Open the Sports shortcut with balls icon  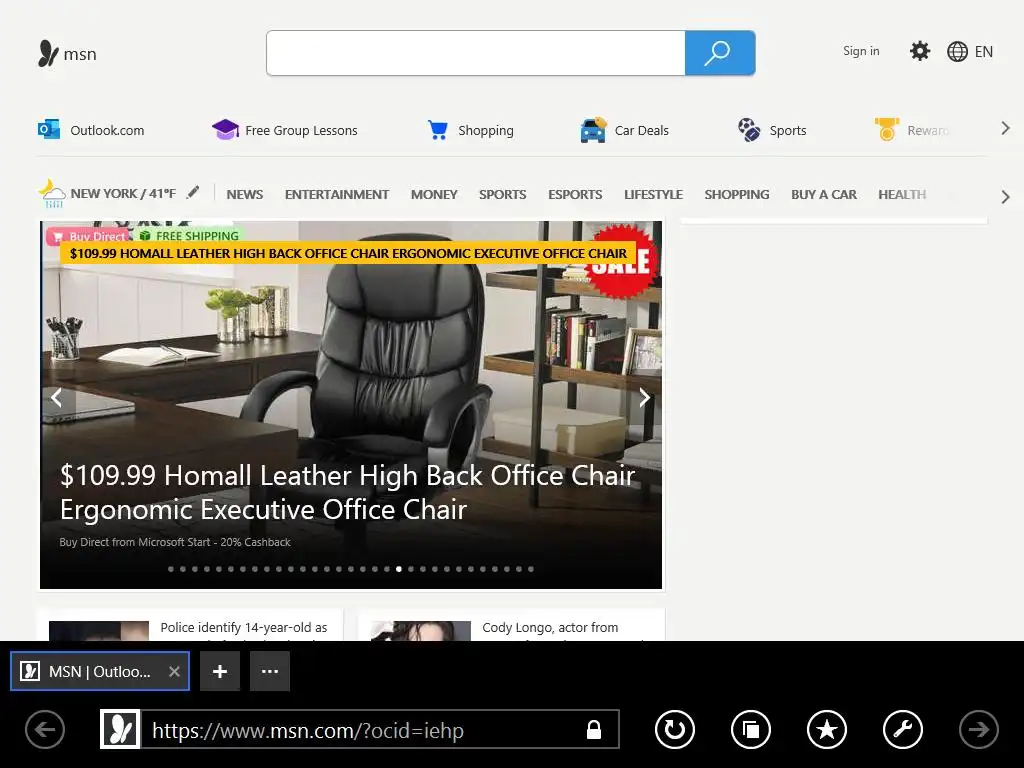[x=772, y=130]
